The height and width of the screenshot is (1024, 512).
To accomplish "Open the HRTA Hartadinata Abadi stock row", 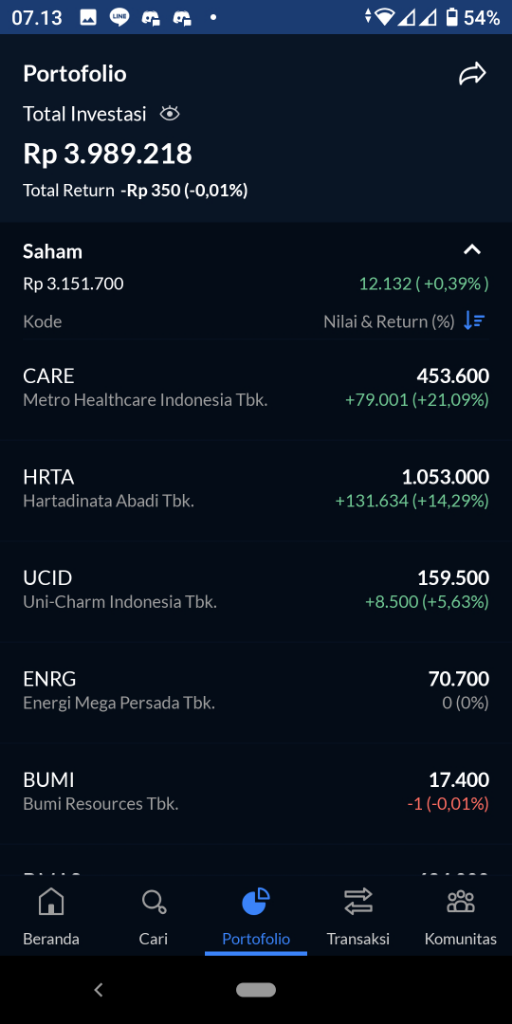I will tap(256, 489).
